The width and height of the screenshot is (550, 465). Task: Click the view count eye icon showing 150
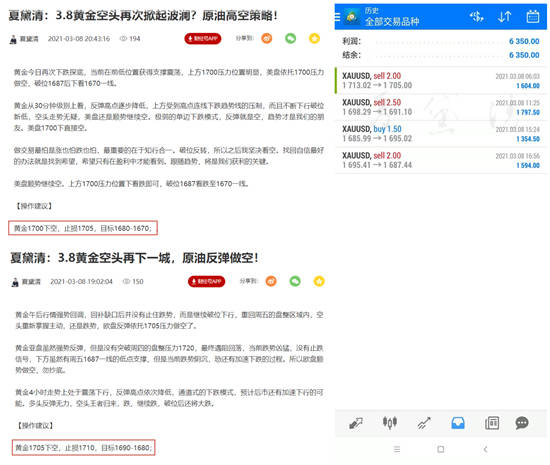(x=126, y=281)
